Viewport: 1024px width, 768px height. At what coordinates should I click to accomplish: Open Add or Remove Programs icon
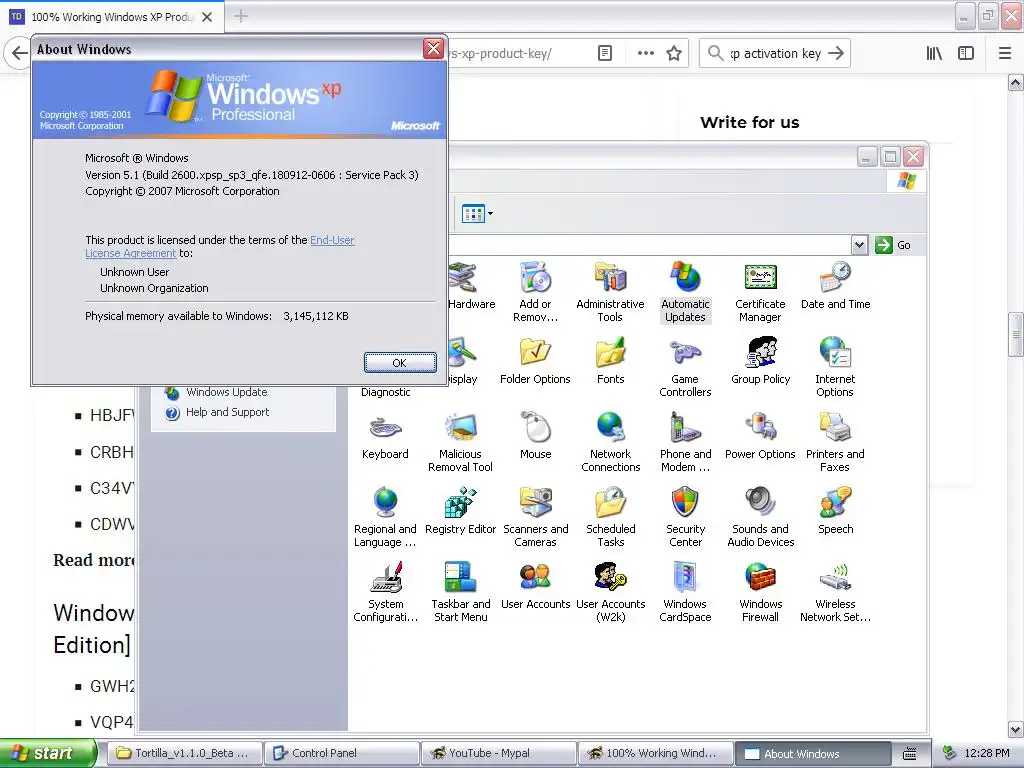535,292
